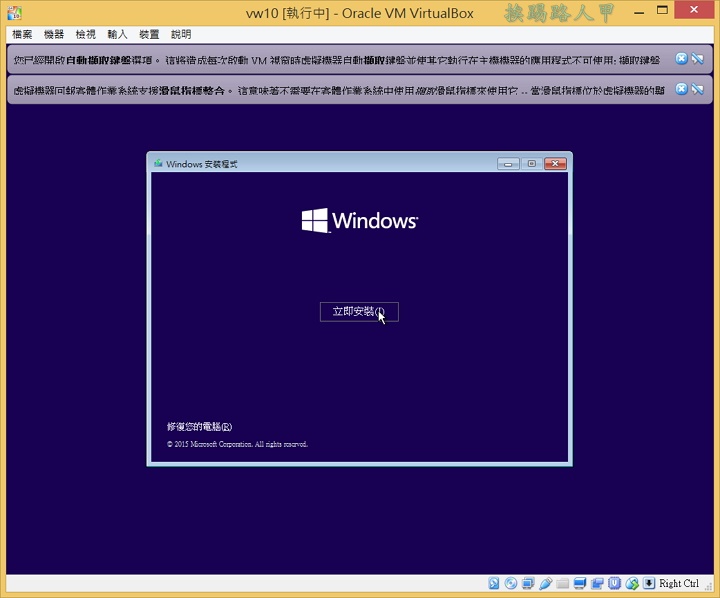The height and width of the screenshot is (598, 720).
Task: Click the display monitor status icon
Action: tap(580, 583)
